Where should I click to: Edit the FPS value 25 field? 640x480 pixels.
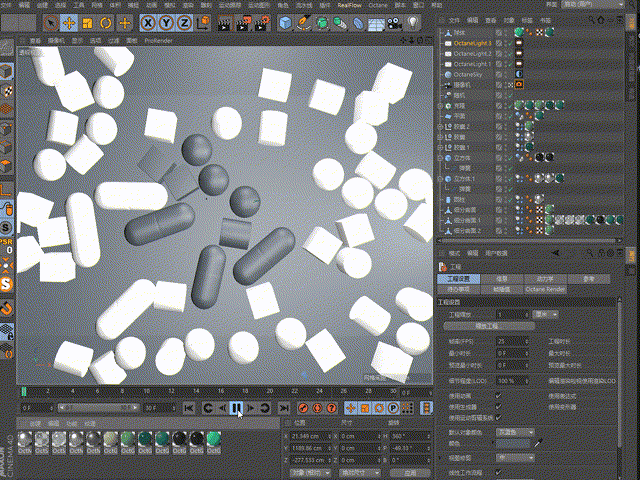tap(512, 341)
